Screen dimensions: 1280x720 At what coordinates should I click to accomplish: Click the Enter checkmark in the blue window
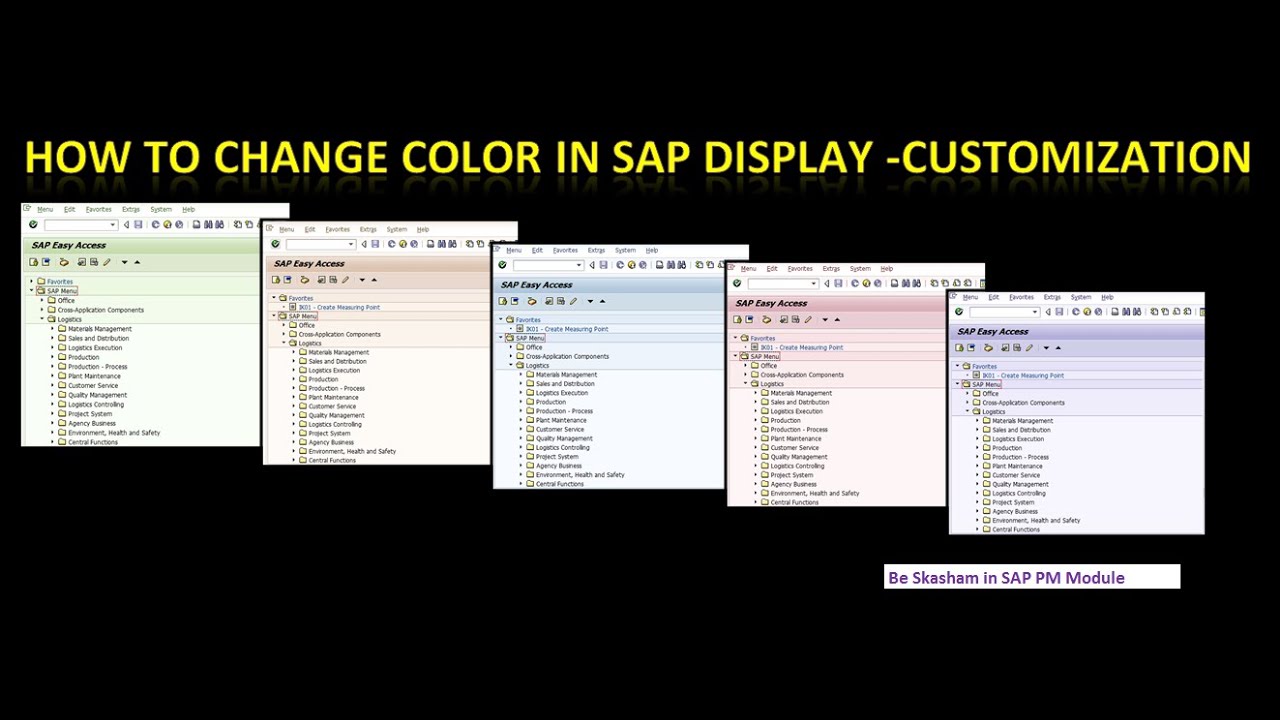point(502,265)
